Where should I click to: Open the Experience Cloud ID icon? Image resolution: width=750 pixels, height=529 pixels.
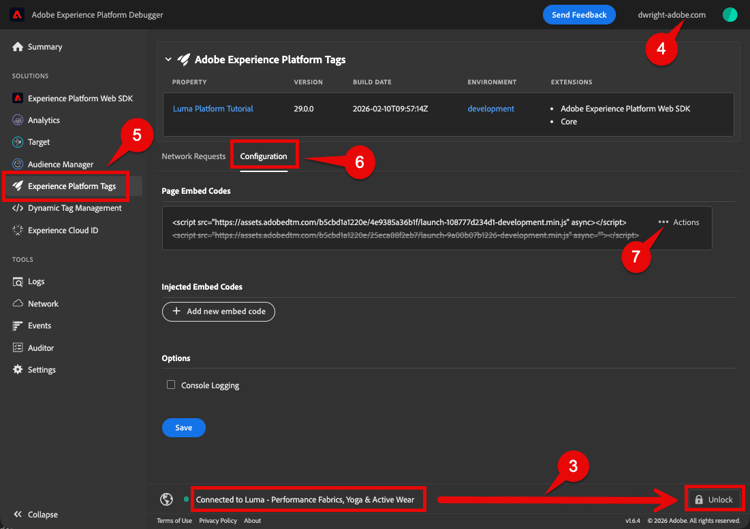(18, 230)
